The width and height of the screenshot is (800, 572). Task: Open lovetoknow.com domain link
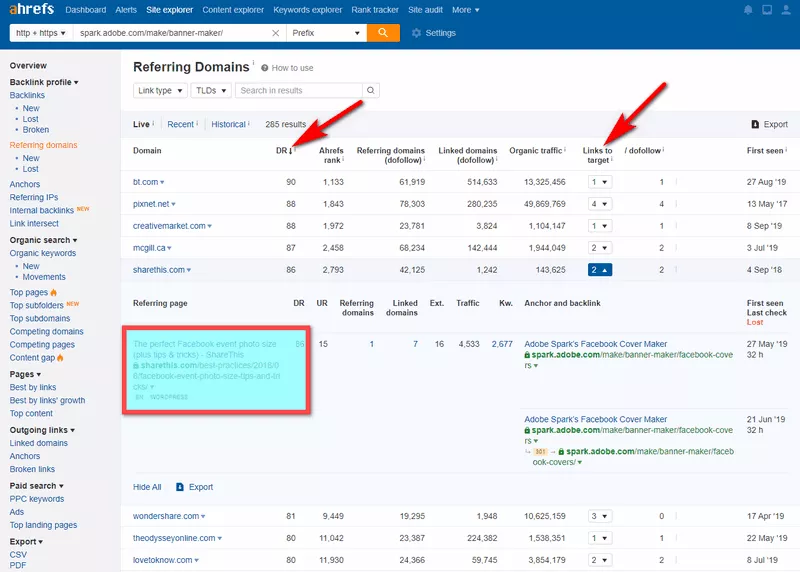coord(163,560)
